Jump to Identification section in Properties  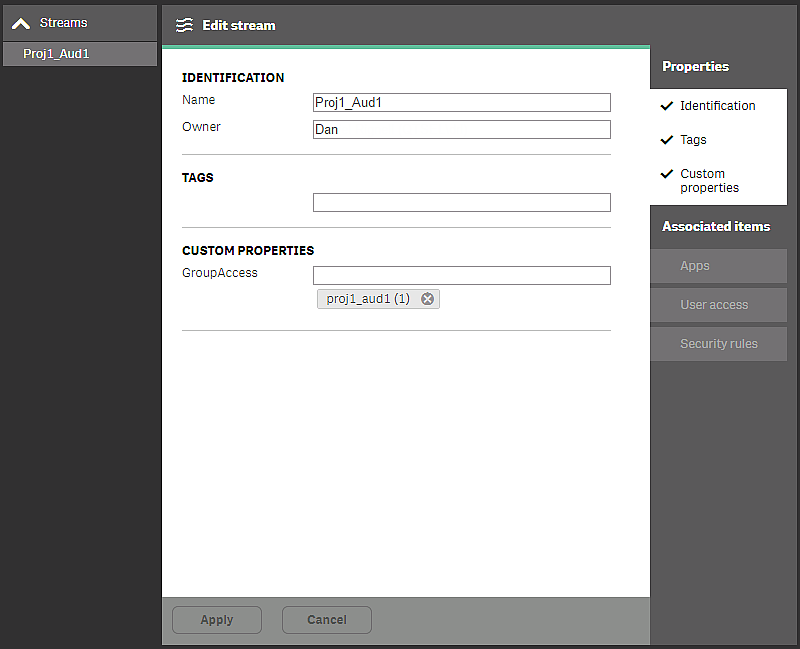click(716, 106)
